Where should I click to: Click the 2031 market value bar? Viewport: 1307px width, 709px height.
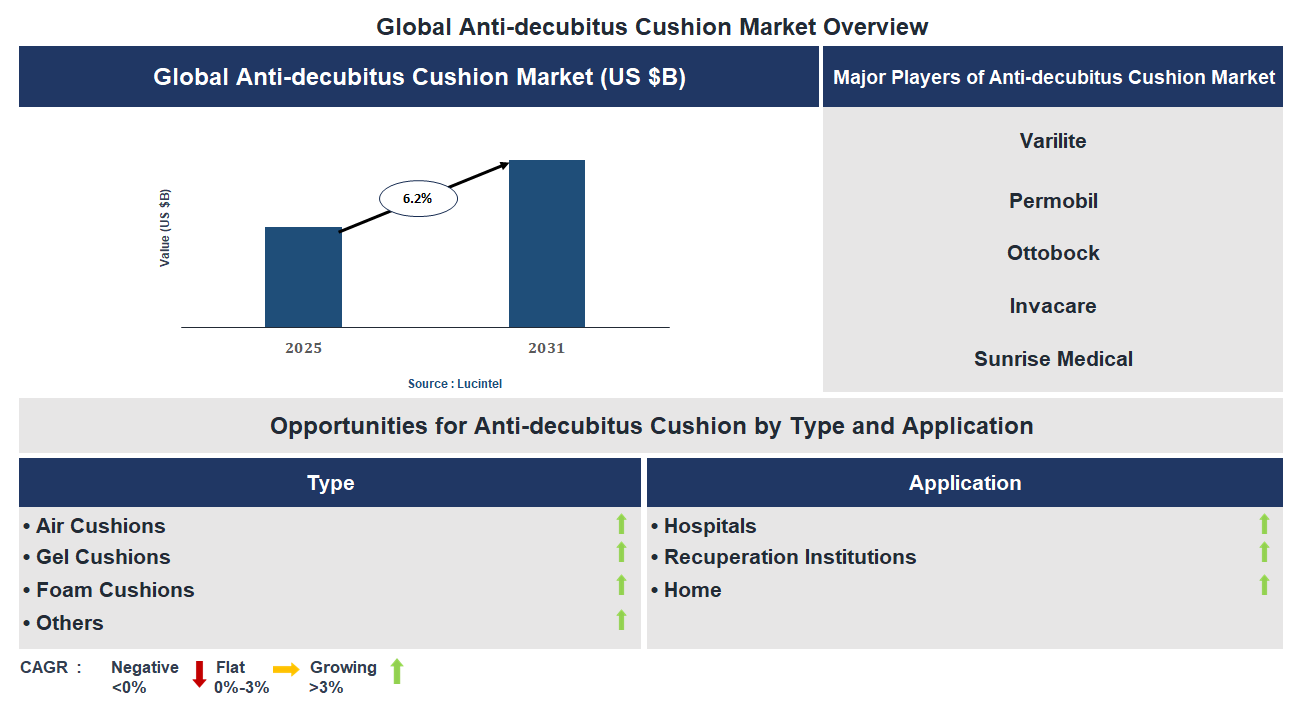547,243
